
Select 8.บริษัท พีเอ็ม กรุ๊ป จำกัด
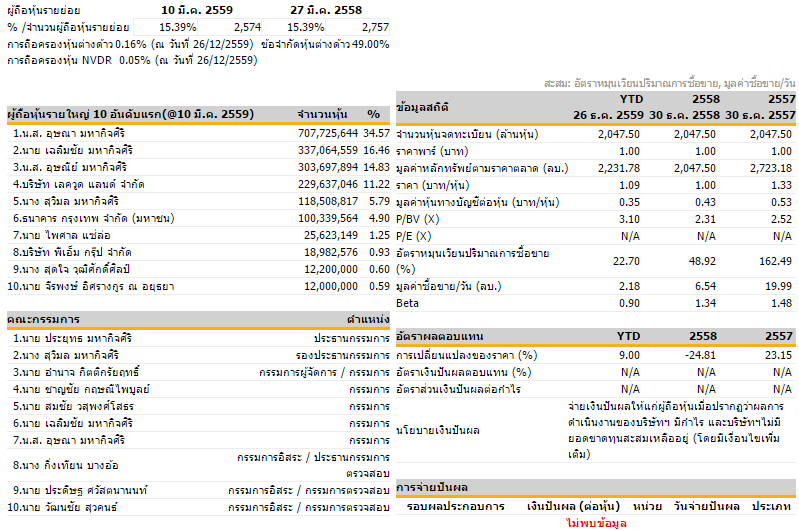coord(72,252)
